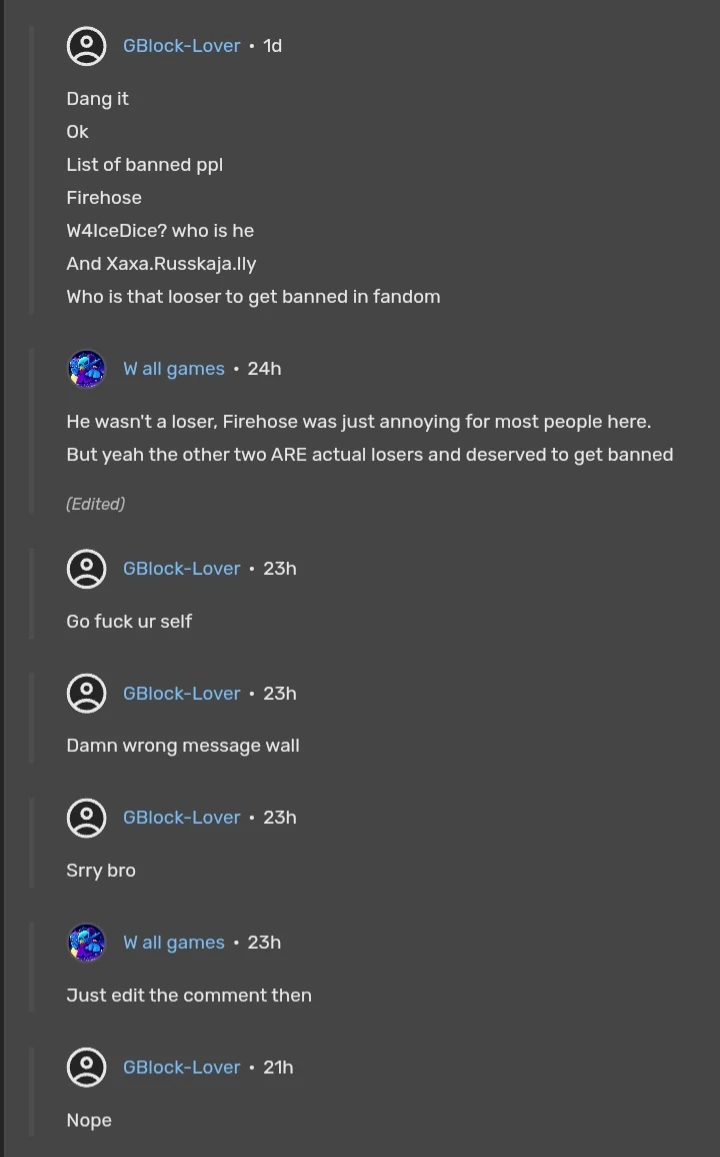Click GBlock-Lover's avatar on the 'Dang it' comment
Image resolution: width=720 pixels, height=1157 pixels.
point(86,46)
